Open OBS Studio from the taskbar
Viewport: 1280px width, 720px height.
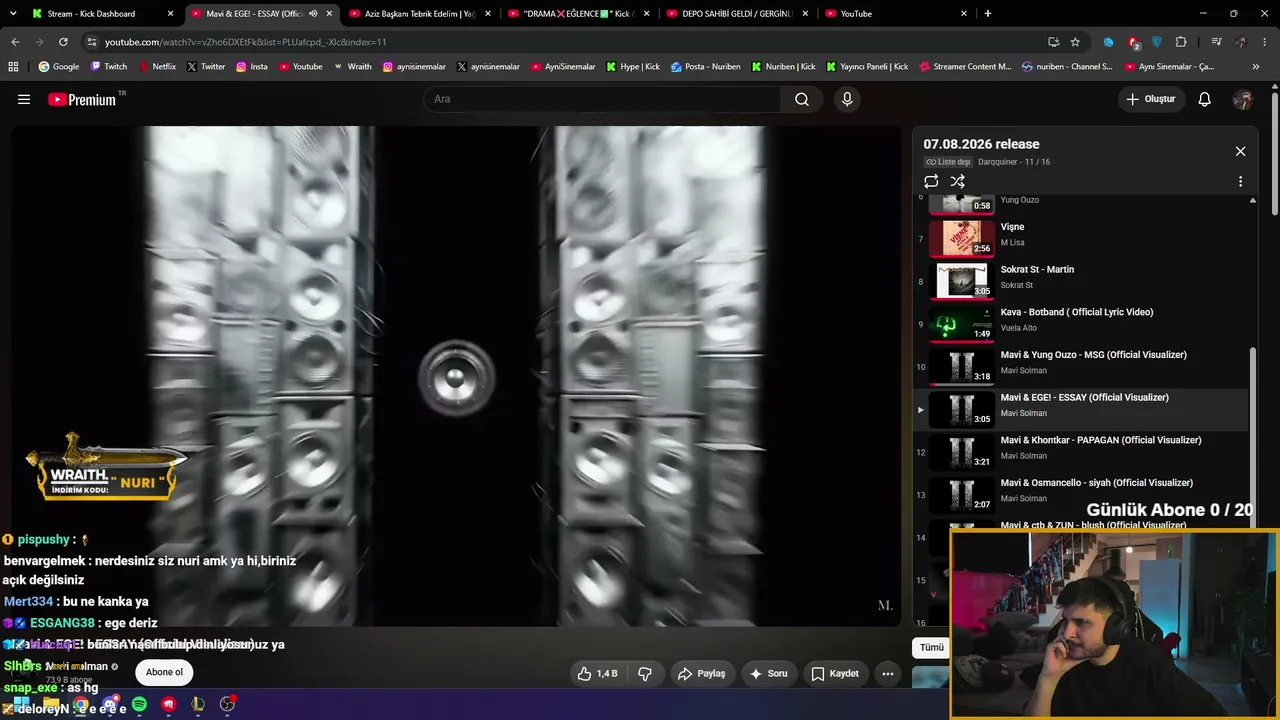pyautogui.click(x=227, y=704)
